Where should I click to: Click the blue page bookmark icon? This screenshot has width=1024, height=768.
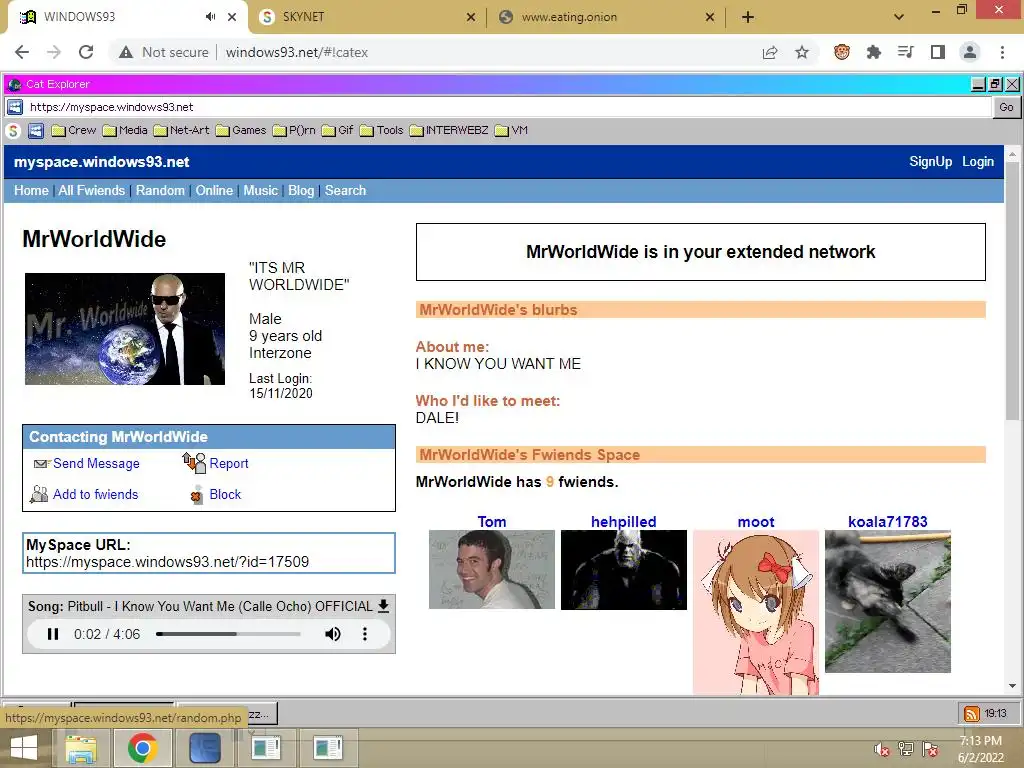(36, 131)
